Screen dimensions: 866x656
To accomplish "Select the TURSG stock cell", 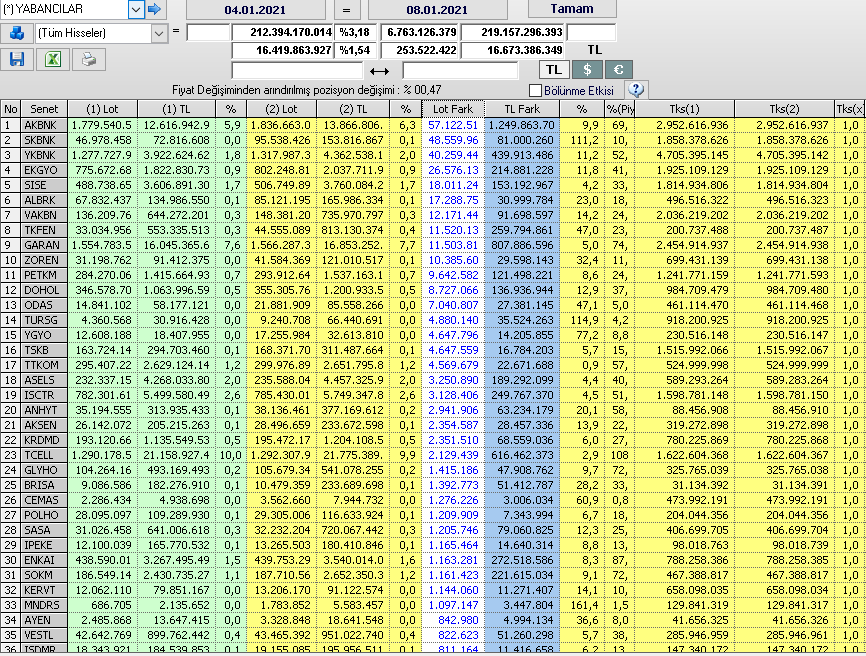I will 44,320.
